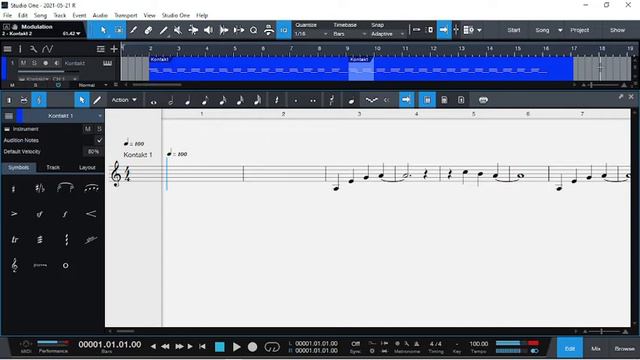Image resolution: width=640 pixels, height=360 pixels.
Task: Activate the Listen tool speaker icon
Action: [x=208, y=30]
